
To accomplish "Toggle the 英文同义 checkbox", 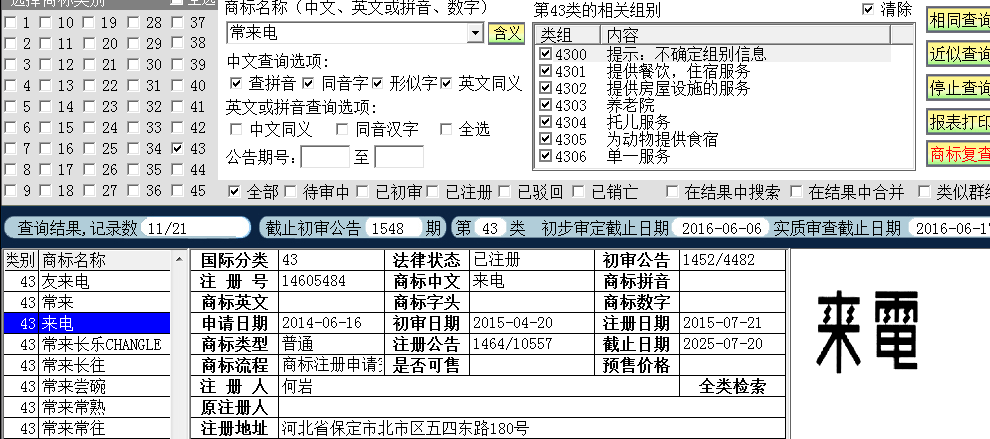I will (446, 83).
